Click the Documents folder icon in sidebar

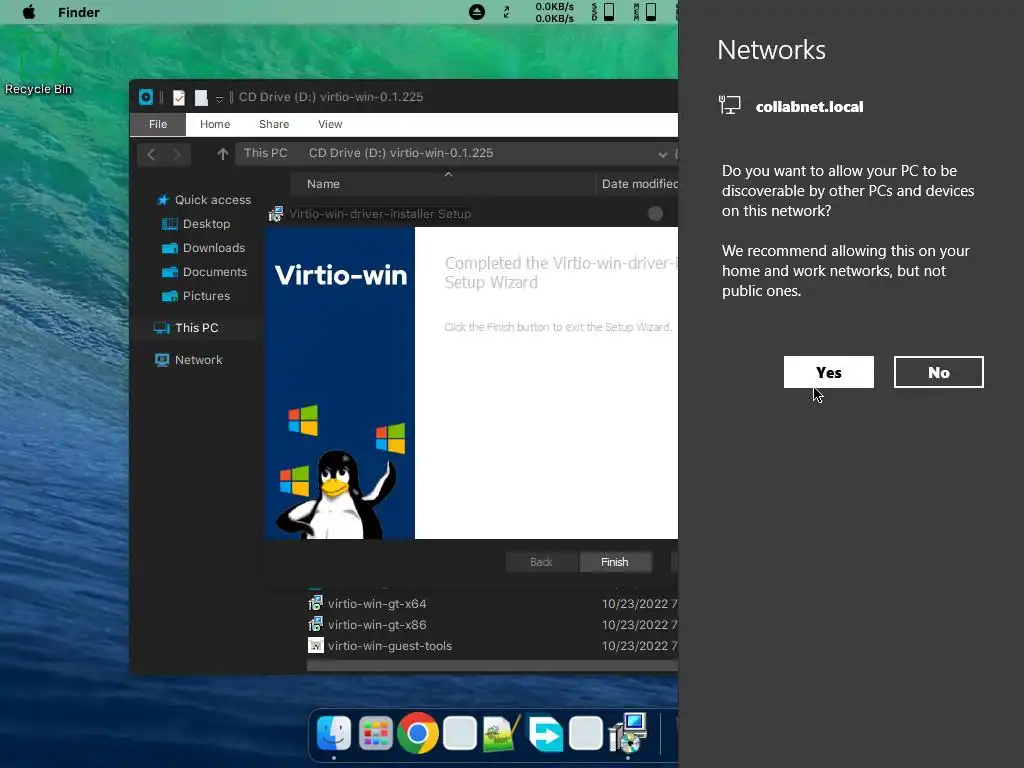pos(170,272)
